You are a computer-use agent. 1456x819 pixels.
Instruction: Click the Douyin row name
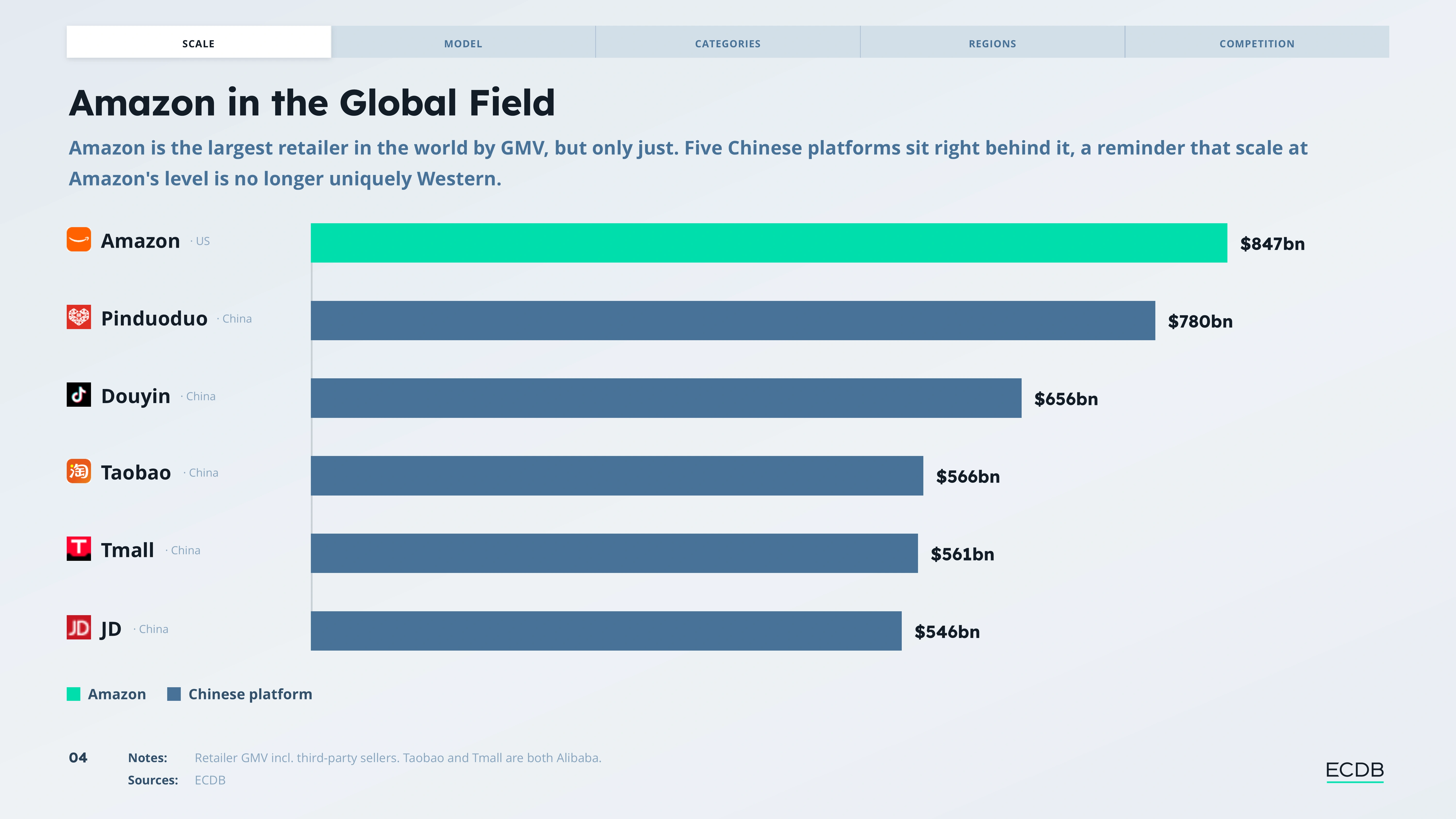point(136,396)
